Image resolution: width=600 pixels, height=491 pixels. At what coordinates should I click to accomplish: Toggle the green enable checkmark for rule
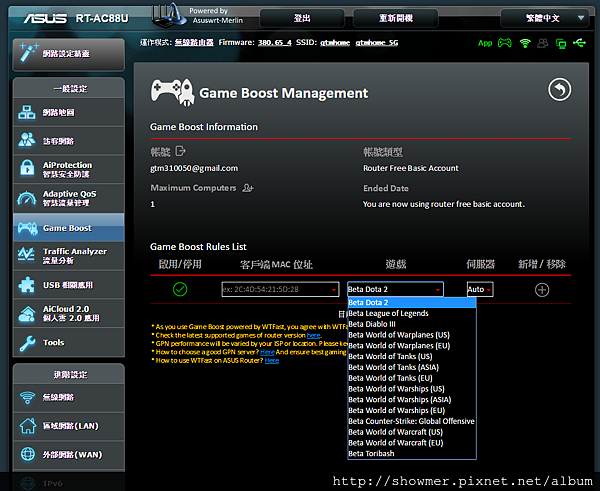[180, 289]
